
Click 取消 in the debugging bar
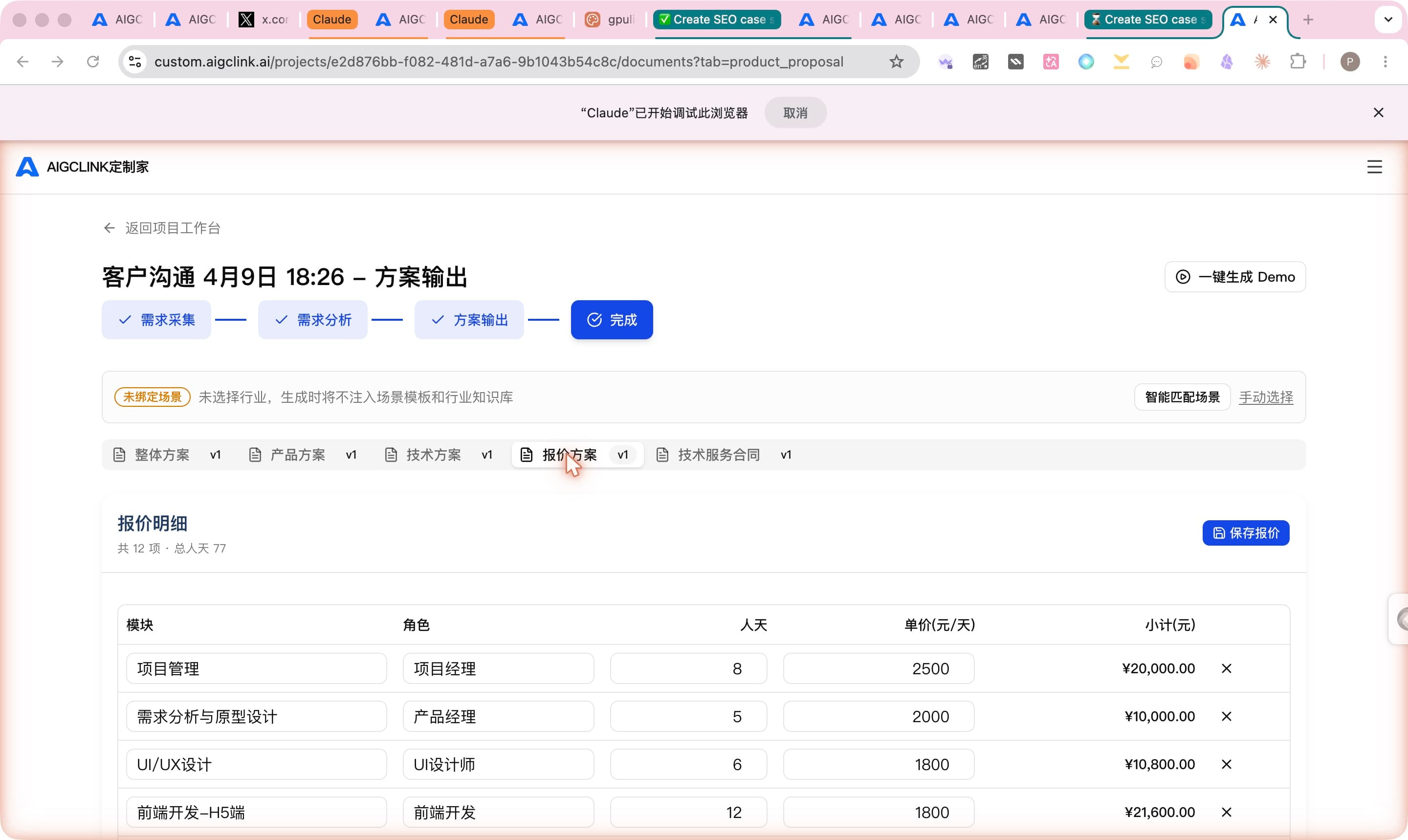tap(795, 112)
